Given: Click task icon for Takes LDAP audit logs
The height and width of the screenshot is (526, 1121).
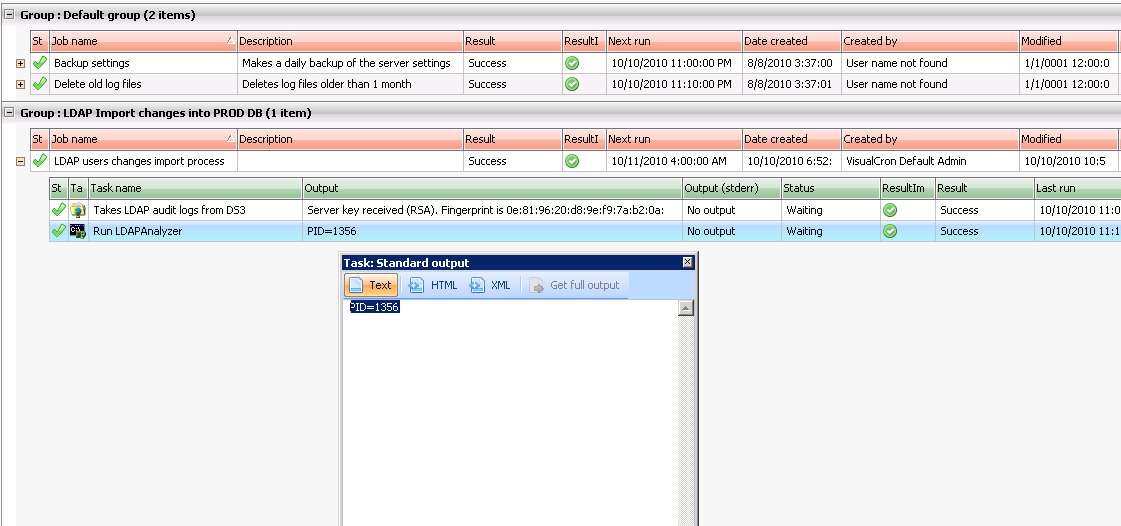Looking at the screenshot, I should click(x=77, y=210).
